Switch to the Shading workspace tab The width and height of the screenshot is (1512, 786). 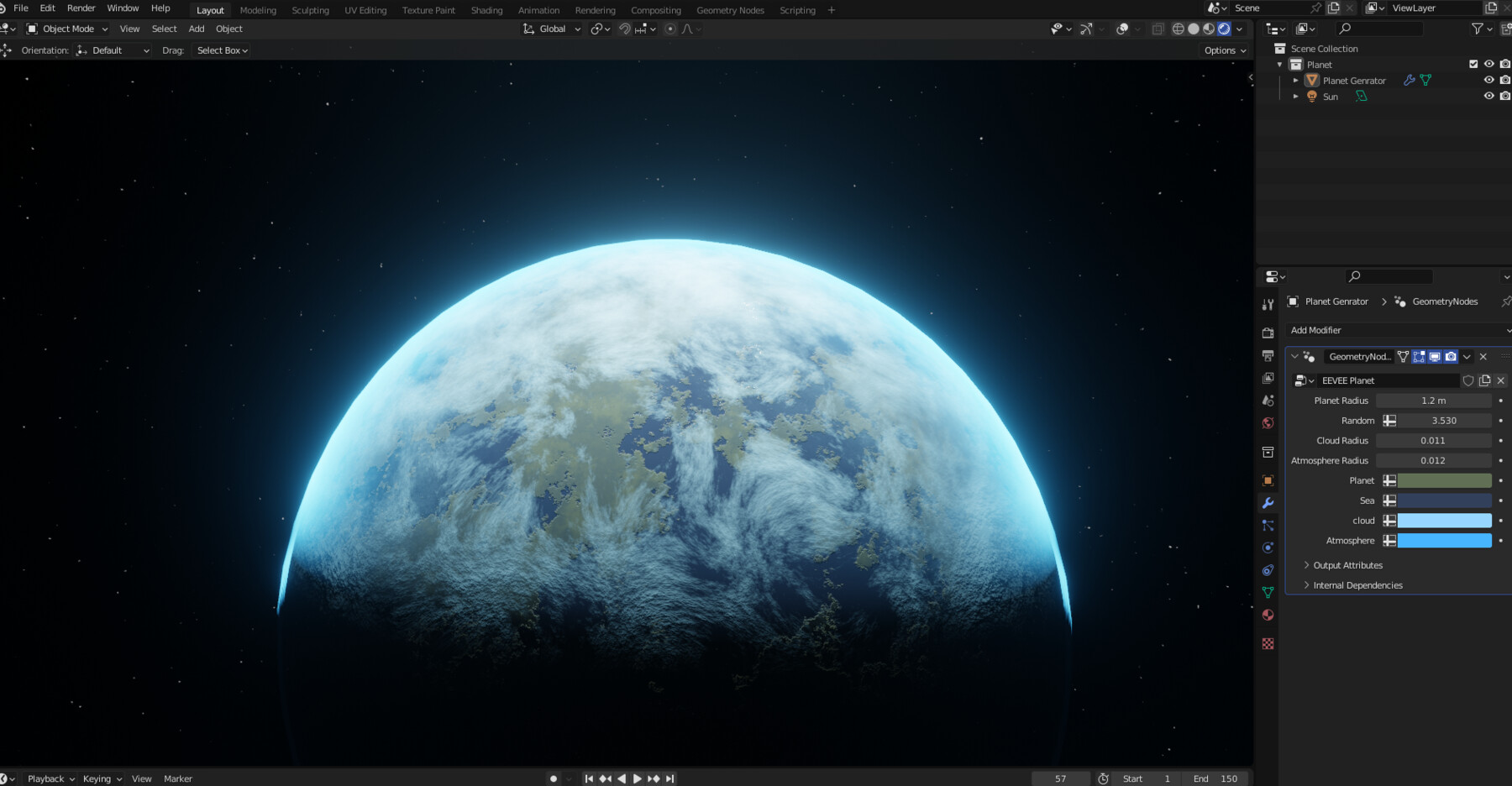click(486, 10)
